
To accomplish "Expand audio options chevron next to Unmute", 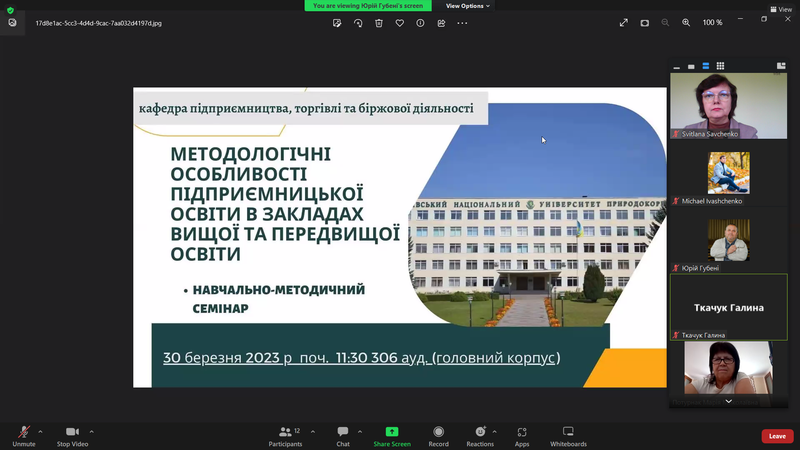I will (40, 432).
